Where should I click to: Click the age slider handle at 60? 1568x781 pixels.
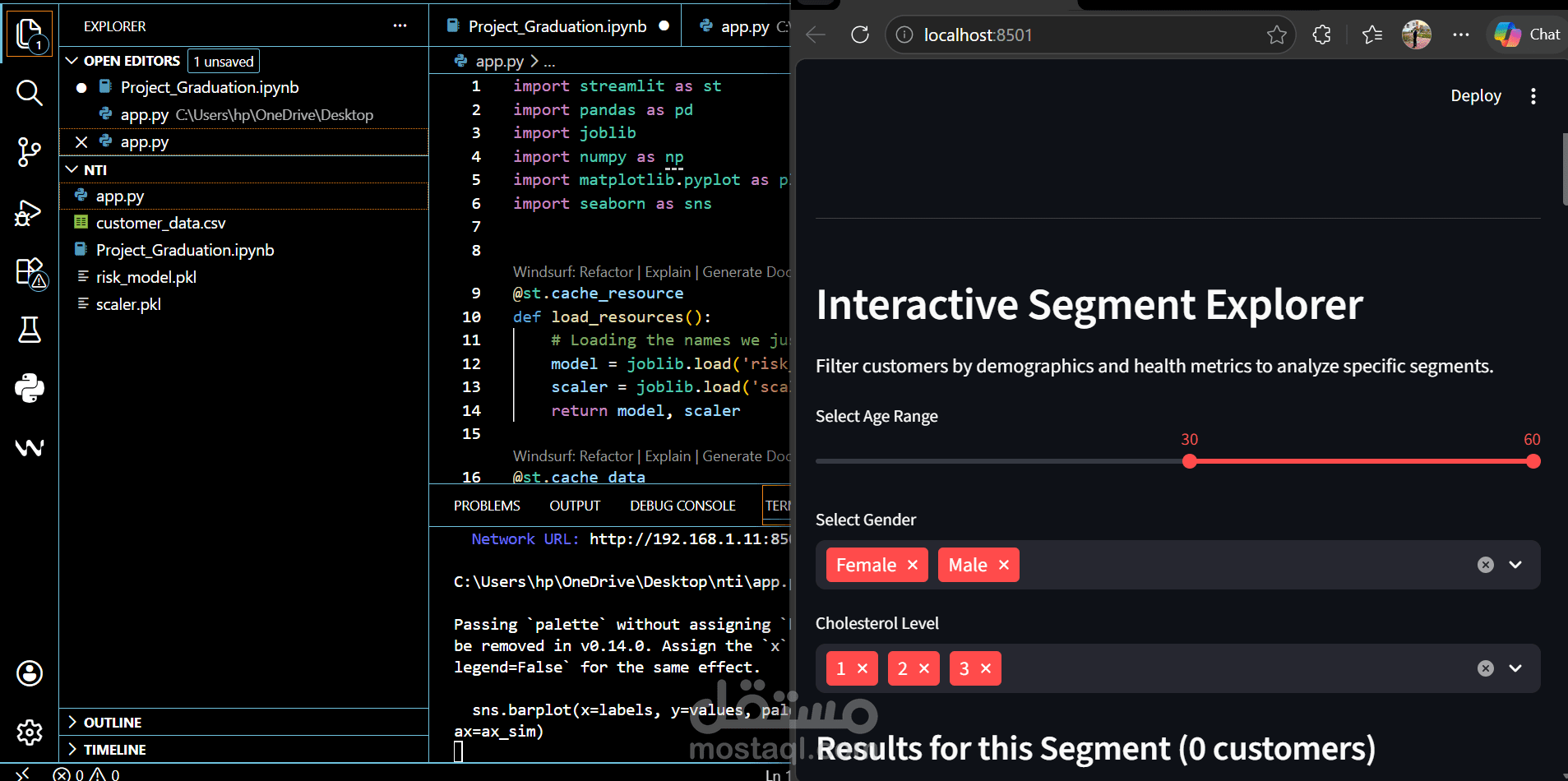coord(1533,461)
